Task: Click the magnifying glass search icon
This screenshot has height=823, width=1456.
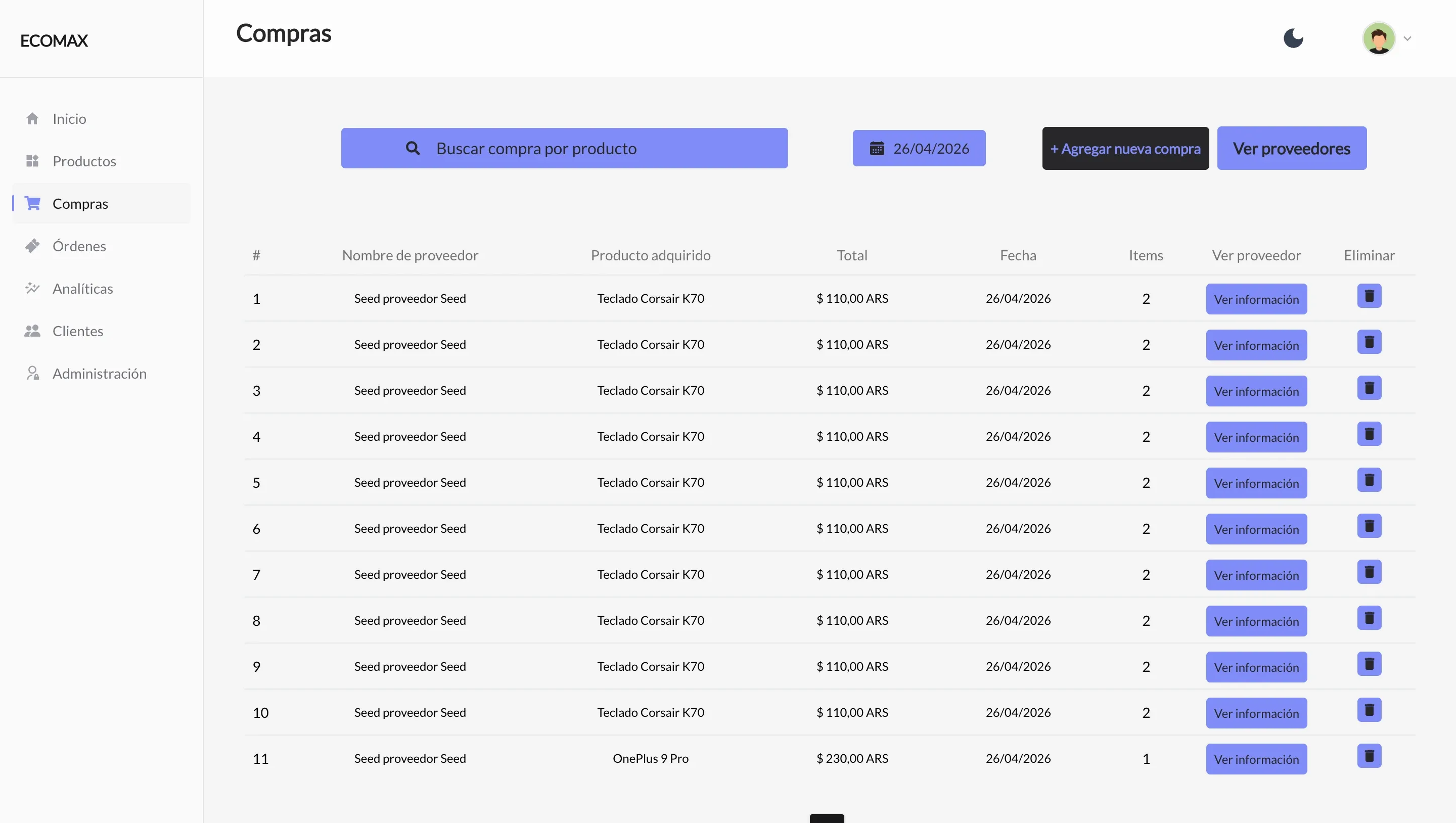Action: (x=413, y=148)
